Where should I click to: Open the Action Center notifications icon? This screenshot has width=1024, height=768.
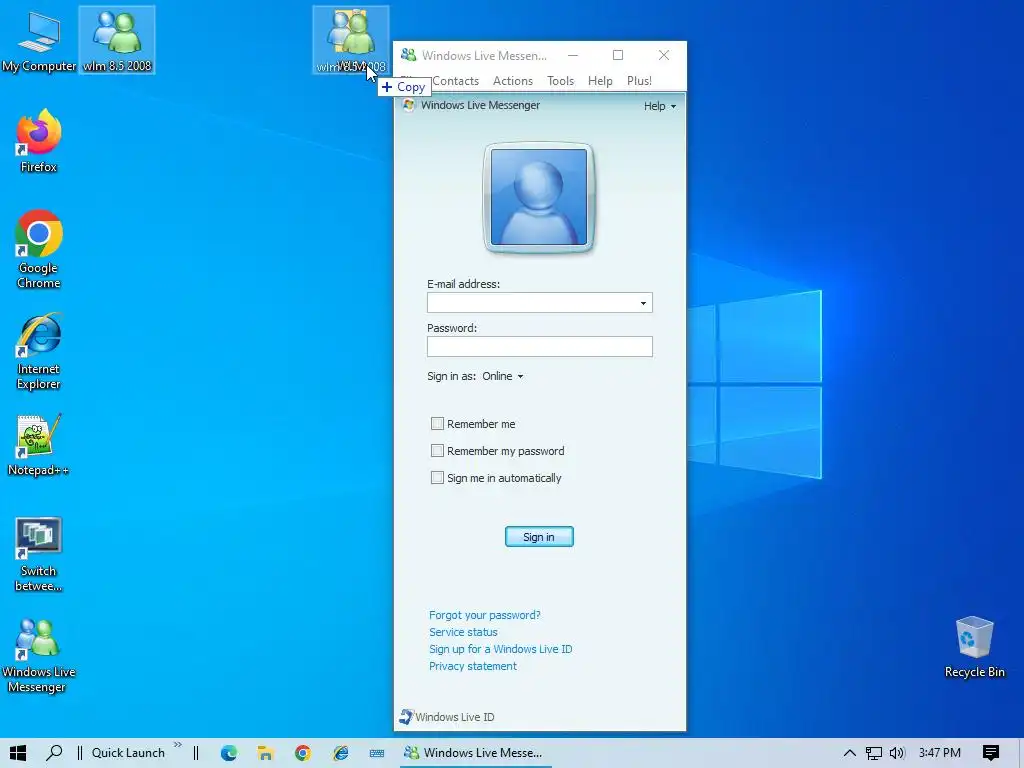[991, 753]
